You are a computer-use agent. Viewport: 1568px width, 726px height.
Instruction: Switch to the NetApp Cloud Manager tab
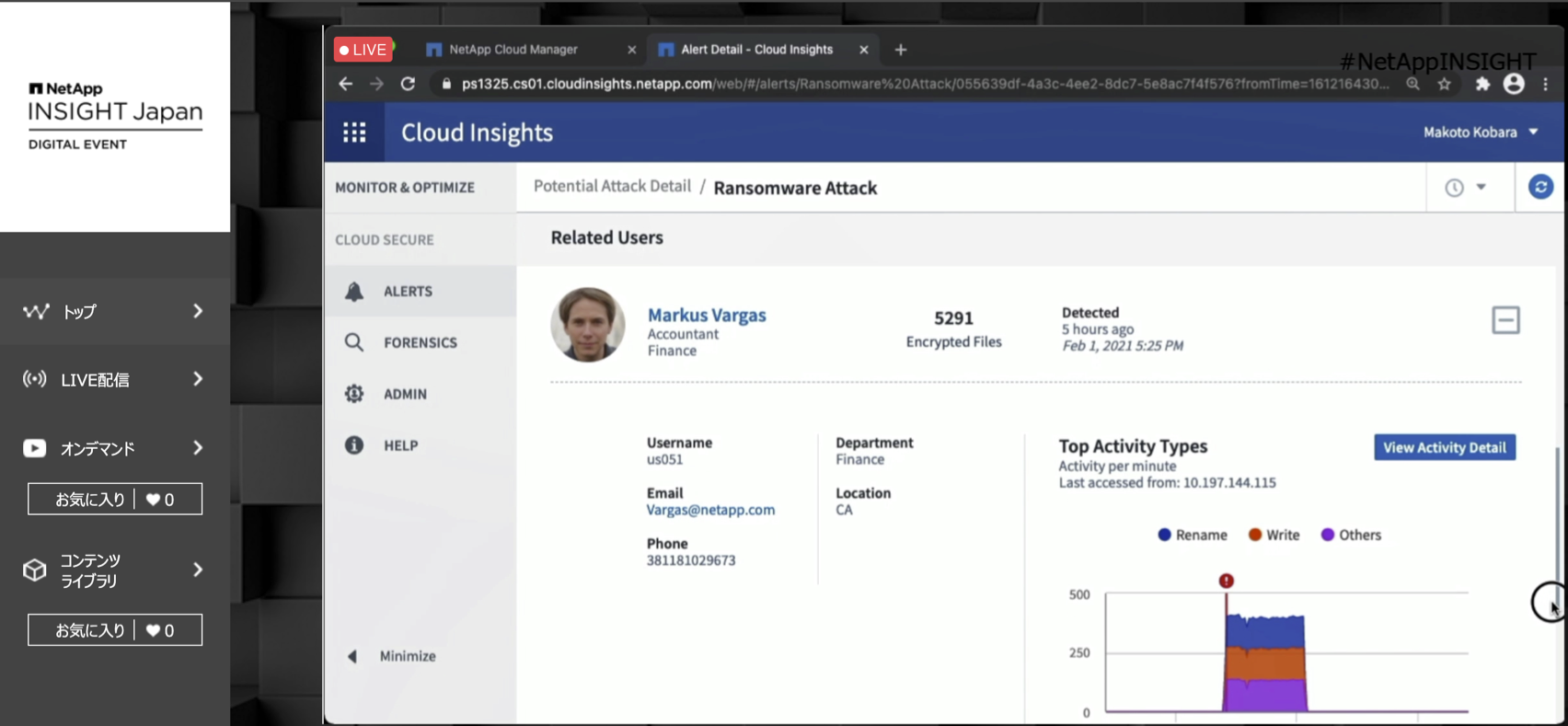point(513,50)
